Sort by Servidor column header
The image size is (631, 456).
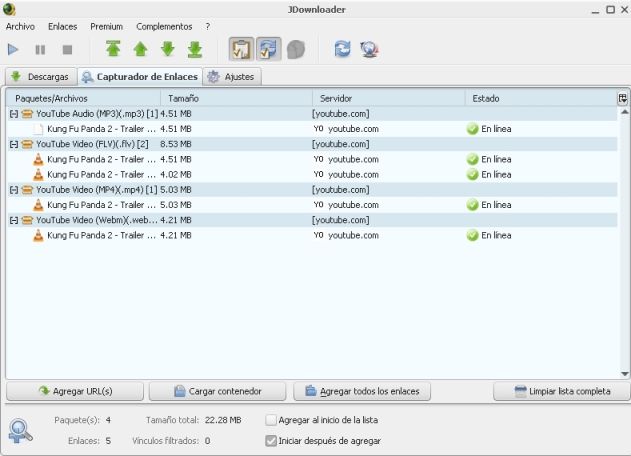pyautogui.click(x=389, y=98)
